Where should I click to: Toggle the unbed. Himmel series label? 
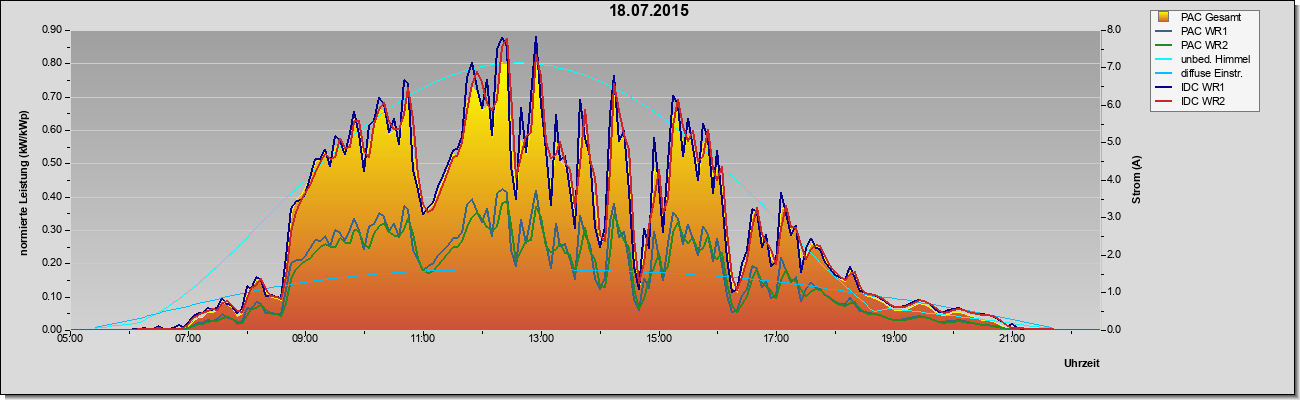1216,59
